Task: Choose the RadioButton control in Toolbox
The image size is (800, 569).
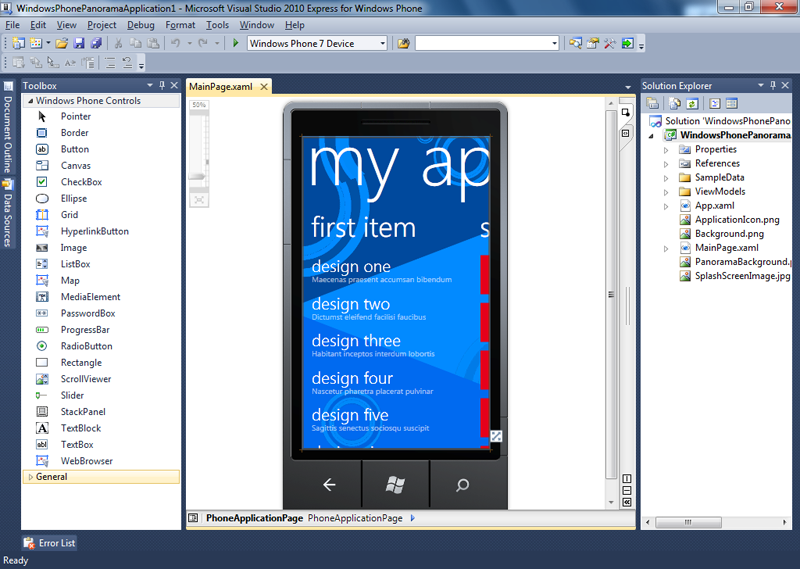Action: [x=86, y=346]
